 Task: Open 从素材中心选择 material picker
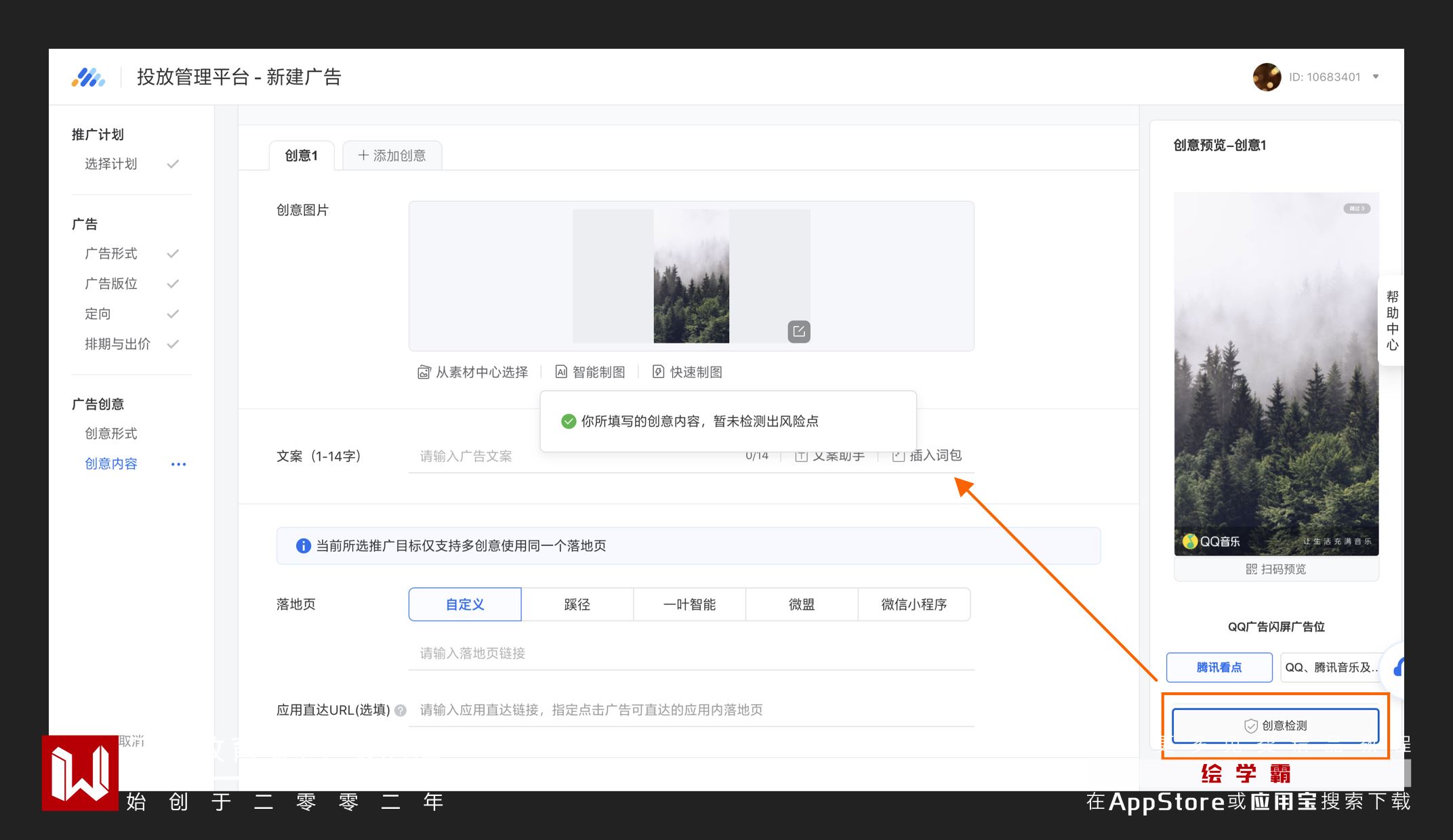473,372
